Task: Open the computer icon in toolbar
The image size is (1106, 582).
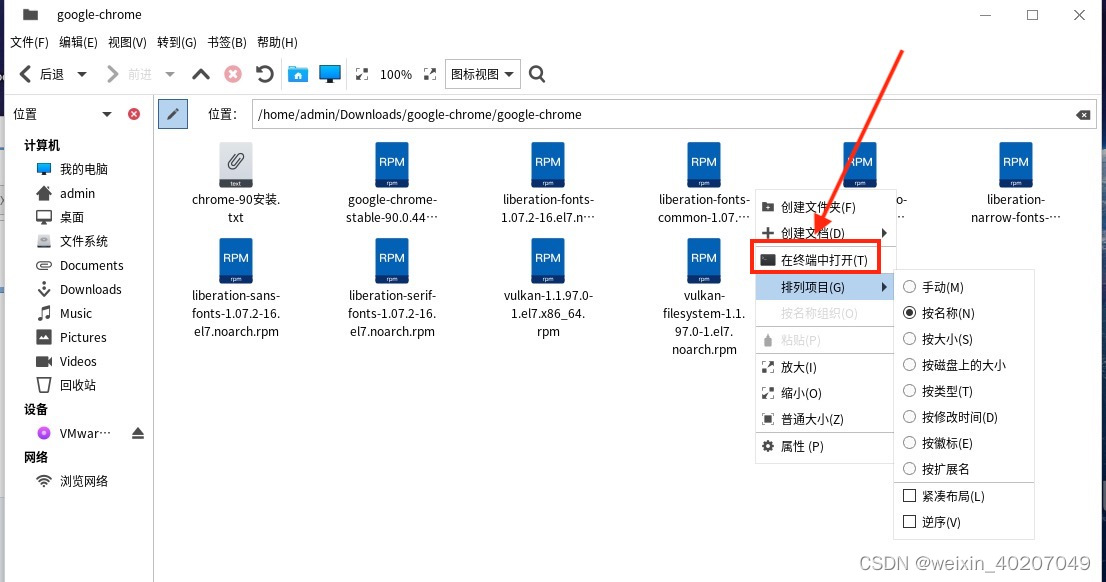Action: click(x=329, y=74)
